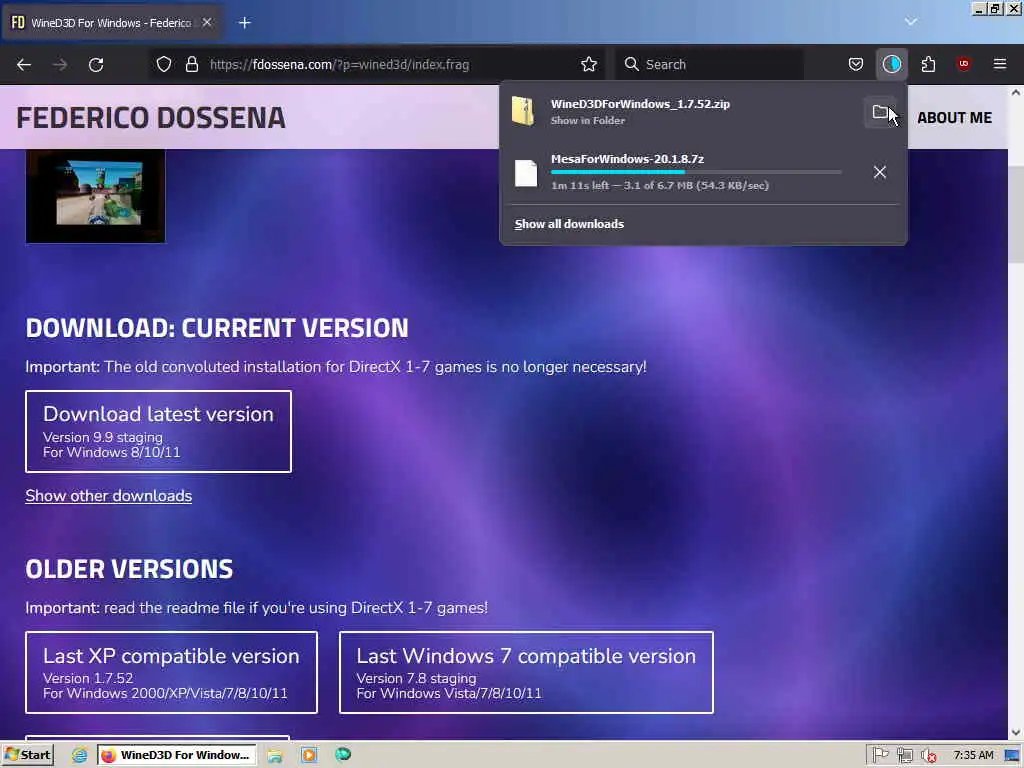Open tracking protection shield icon
This screenshot has height=768, width=1024.
point(164,64)
